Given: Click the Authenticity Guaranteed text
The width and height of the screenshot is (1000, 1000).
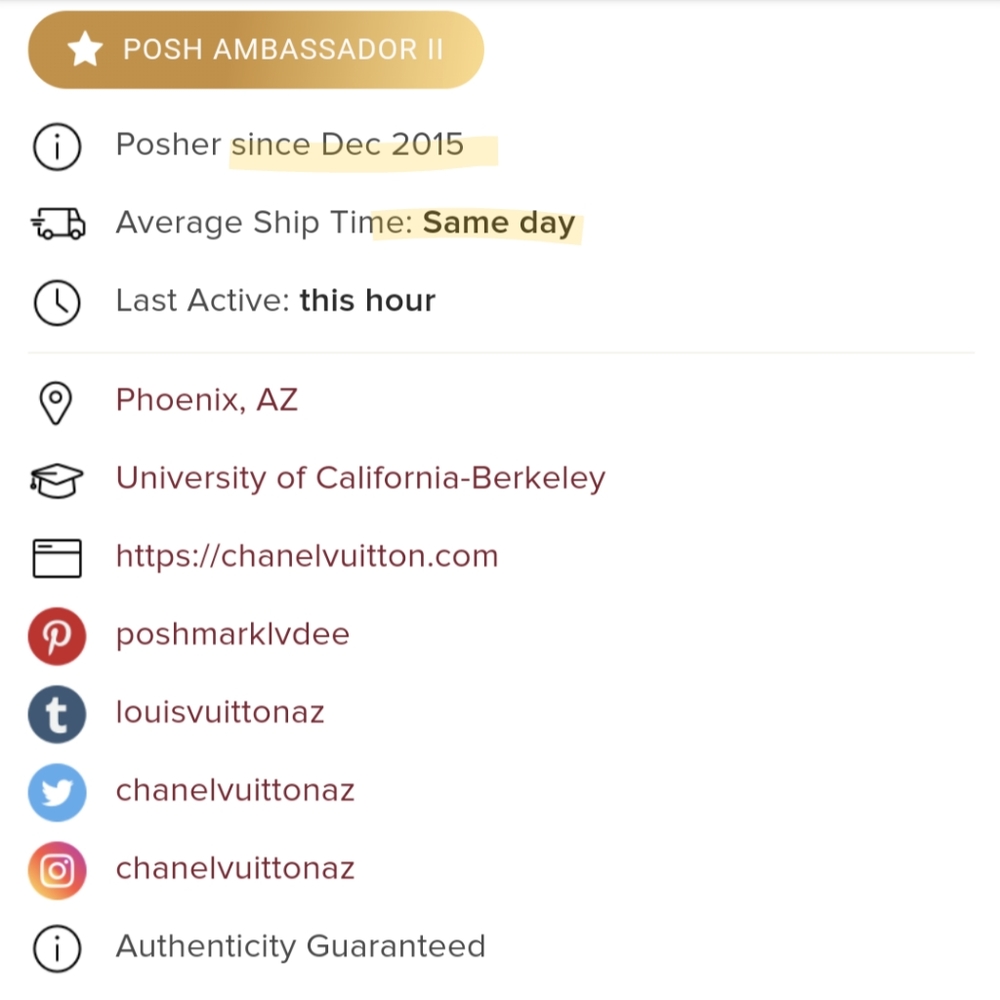Looking at the screenshot, I should tap(300, 947).
